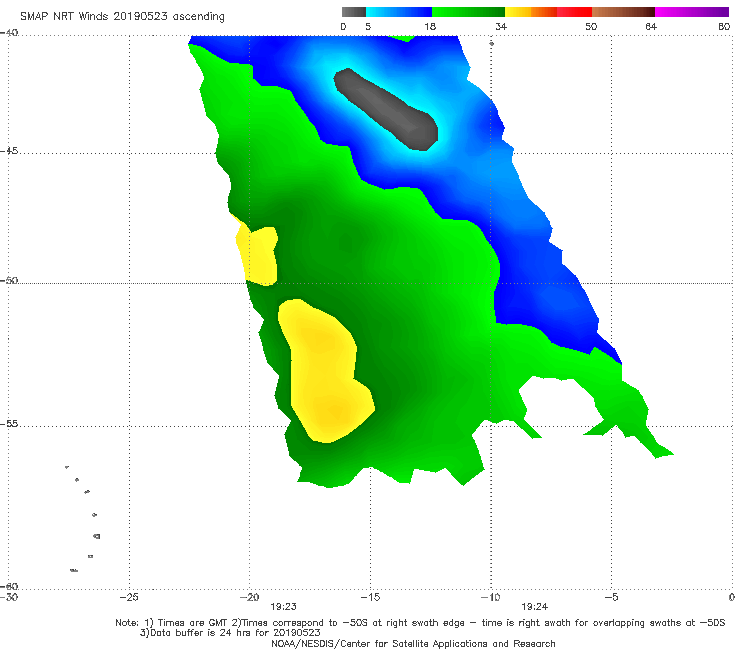The image size is (740, 650).
Task: Click the color bar label '64'
Action: [651, 26]
